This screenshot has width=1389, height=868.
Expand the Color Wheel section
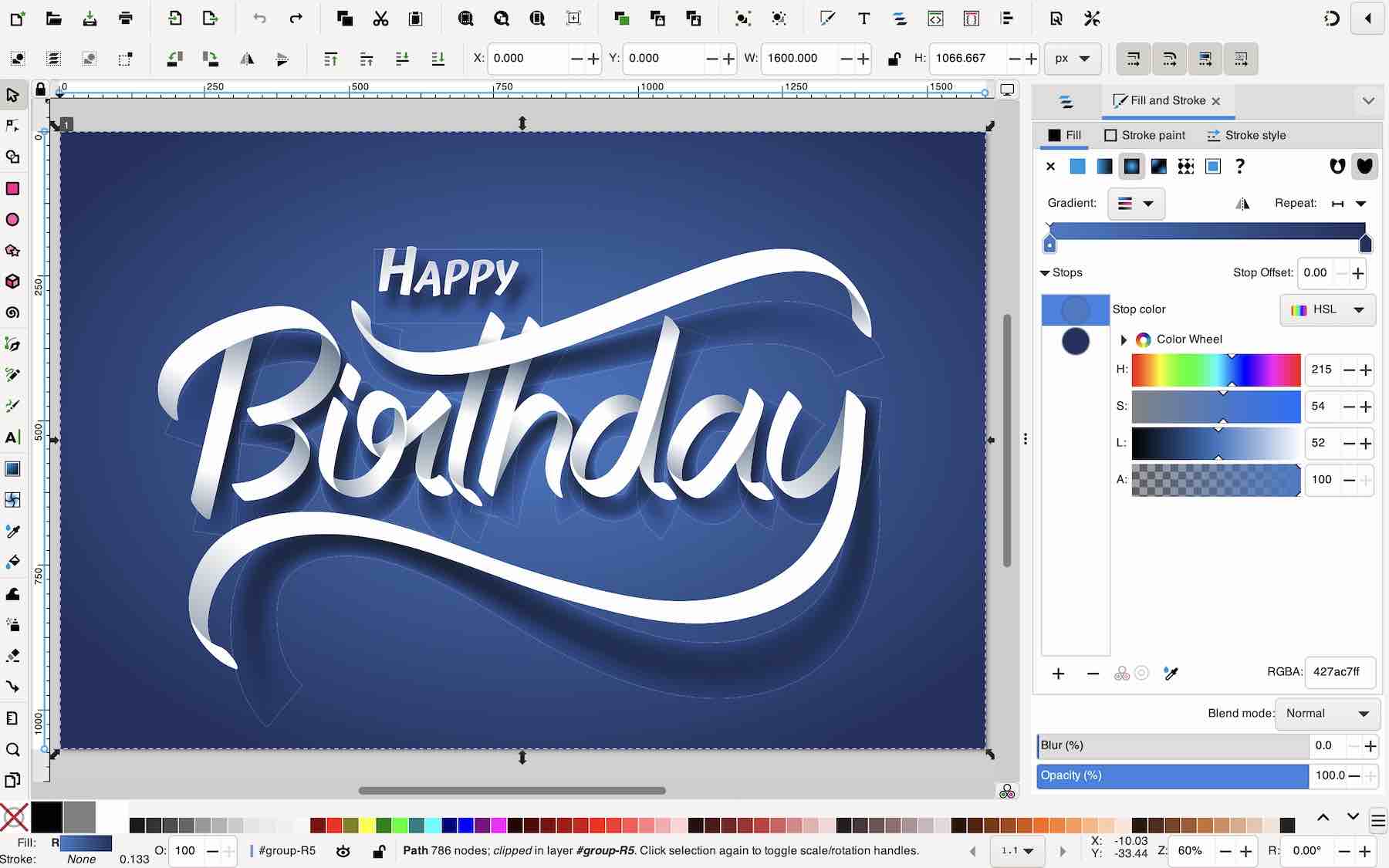pos(1124,339)
